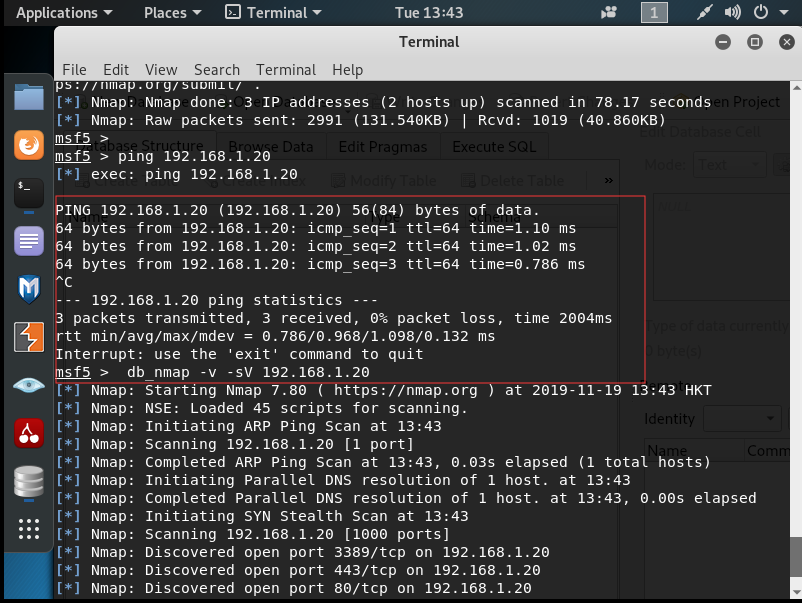Click the power icon in the top bar

pos(761,13)
